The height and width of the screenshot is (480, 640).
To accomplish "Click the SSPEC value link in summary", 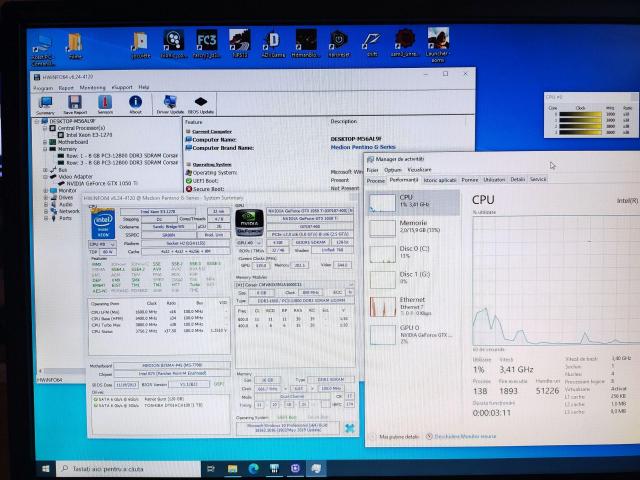I will coord(169,235).
